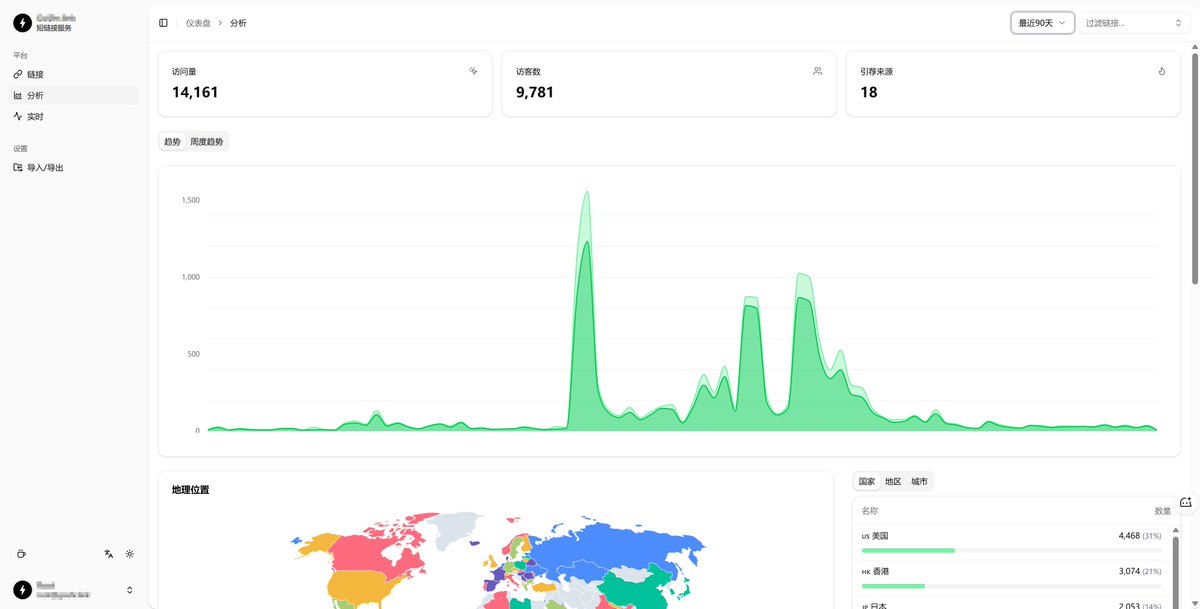Click the 短链接服务 subtitle text
Viewport: 1200px width, 609px height.
coord(54,28)
